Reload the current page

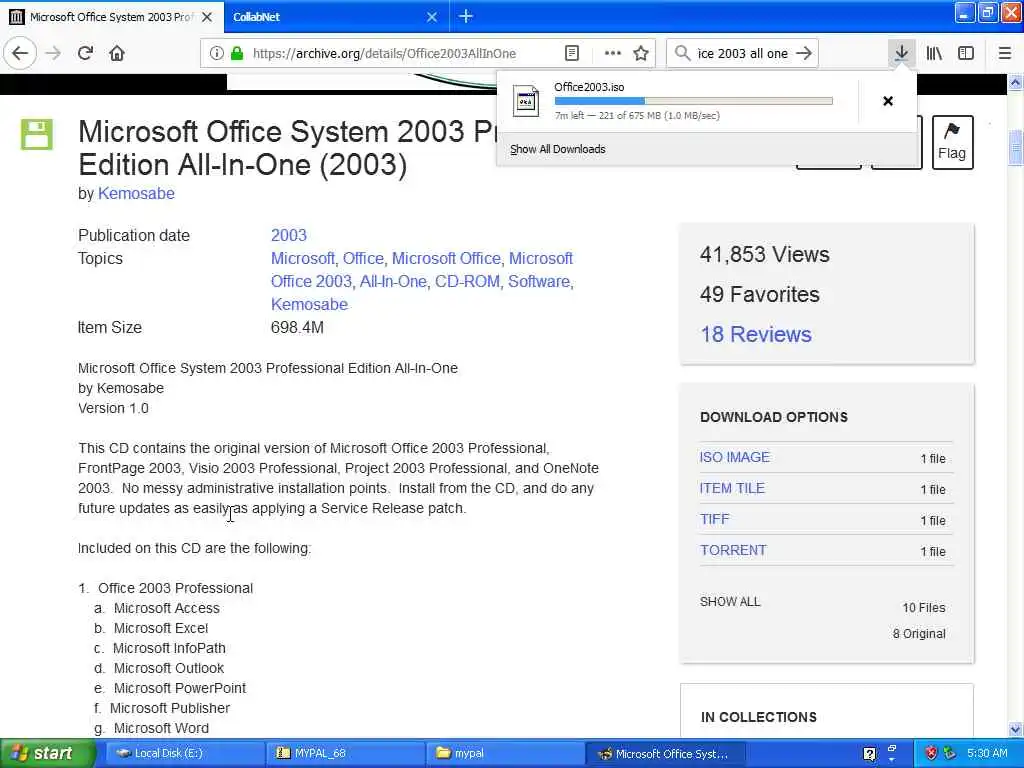86,53
